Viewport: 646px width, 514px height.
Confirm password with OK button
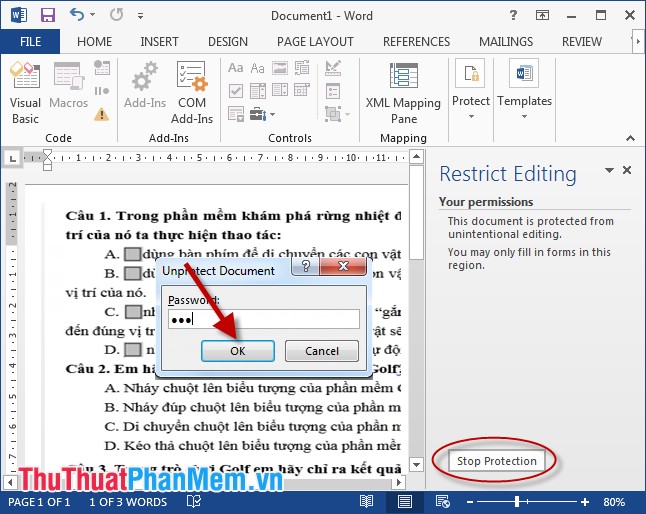pos(238,351)
